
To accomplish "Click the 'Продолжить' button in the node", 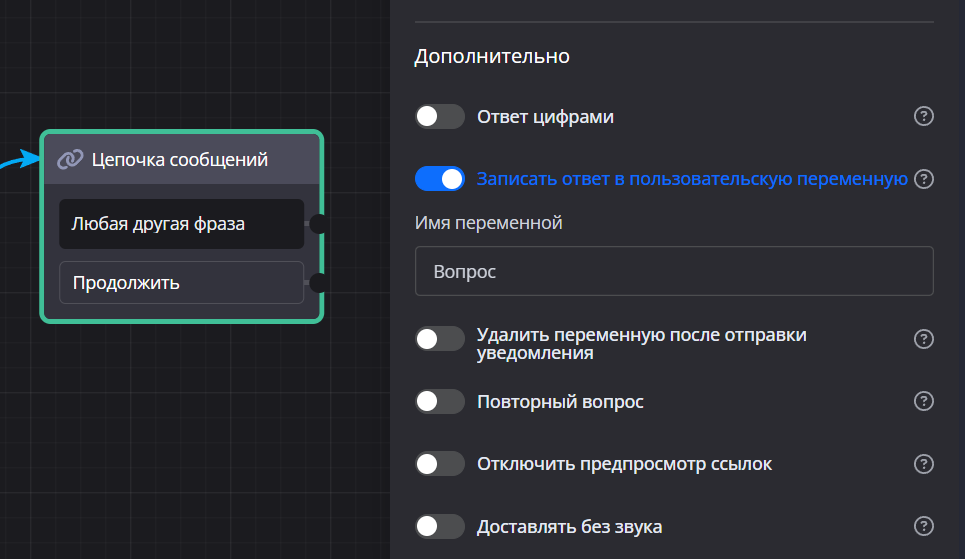I will [x=181, y=282].
